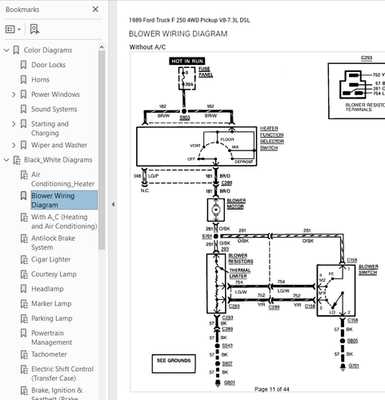The height and width of the screenshot is (400, 385).
Task: Open the bookmarks options dropdown
Action: tap(13, 29)
